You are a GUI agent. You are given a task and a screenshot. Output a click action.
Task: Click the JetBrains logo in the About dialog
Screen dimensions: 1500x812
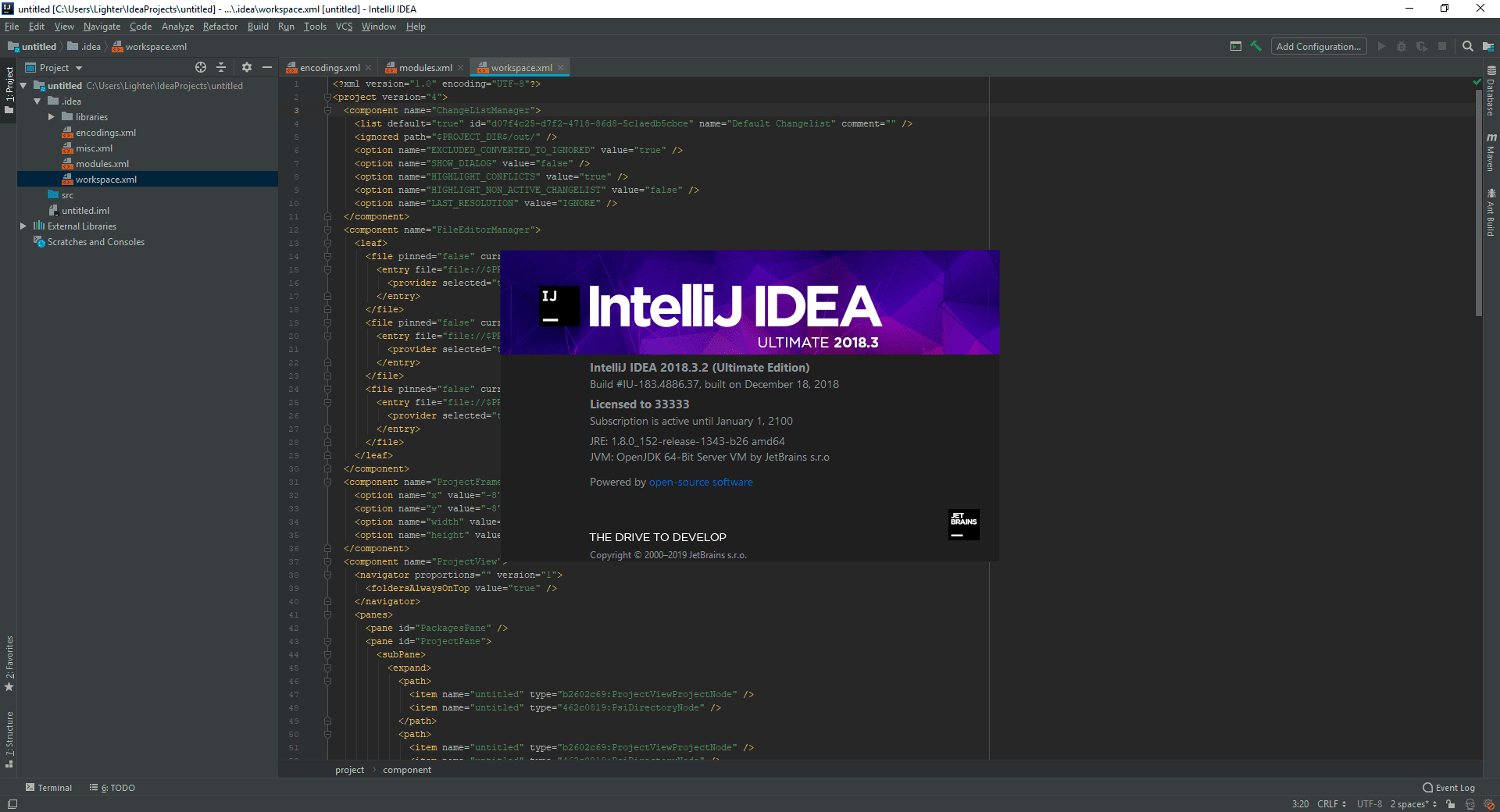[964, 525]
